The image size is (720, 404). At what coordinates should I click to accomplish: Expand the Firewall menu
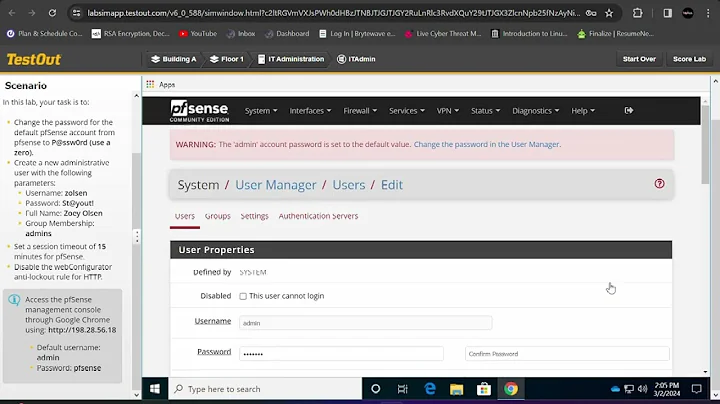click(360, 111)
